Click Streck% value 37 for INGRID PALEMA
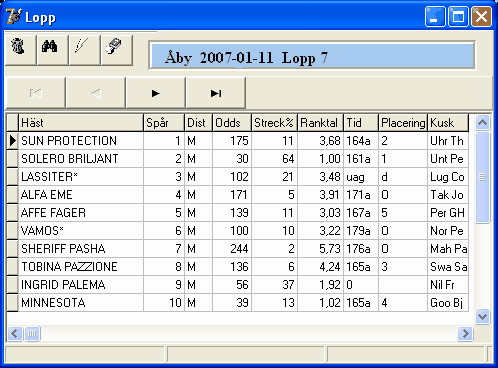 (274, 285)
